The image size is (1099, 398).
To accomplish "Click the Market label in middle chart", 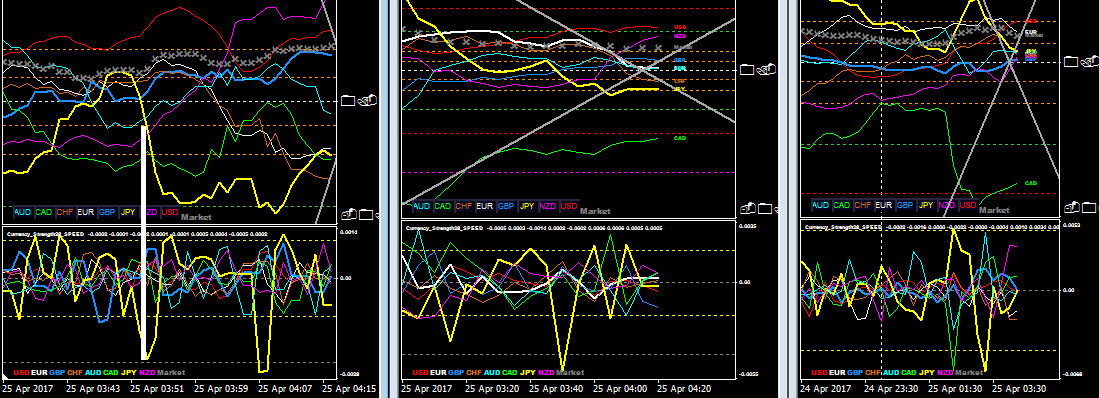I will pos(595,211).
